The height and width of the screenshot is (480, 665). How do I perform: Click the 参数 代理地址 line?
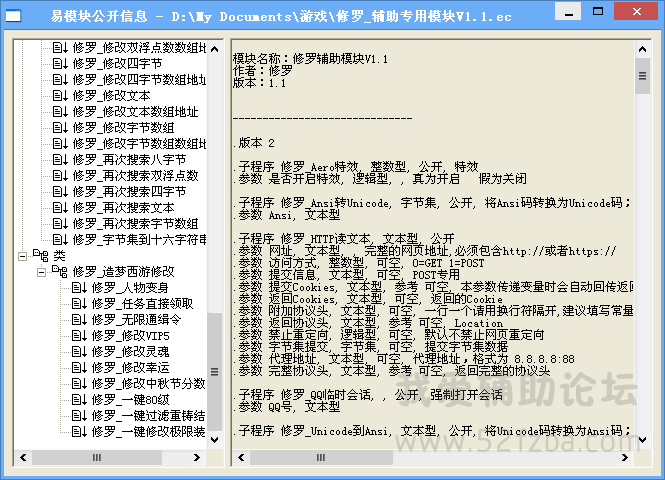(x=406, y=359)
